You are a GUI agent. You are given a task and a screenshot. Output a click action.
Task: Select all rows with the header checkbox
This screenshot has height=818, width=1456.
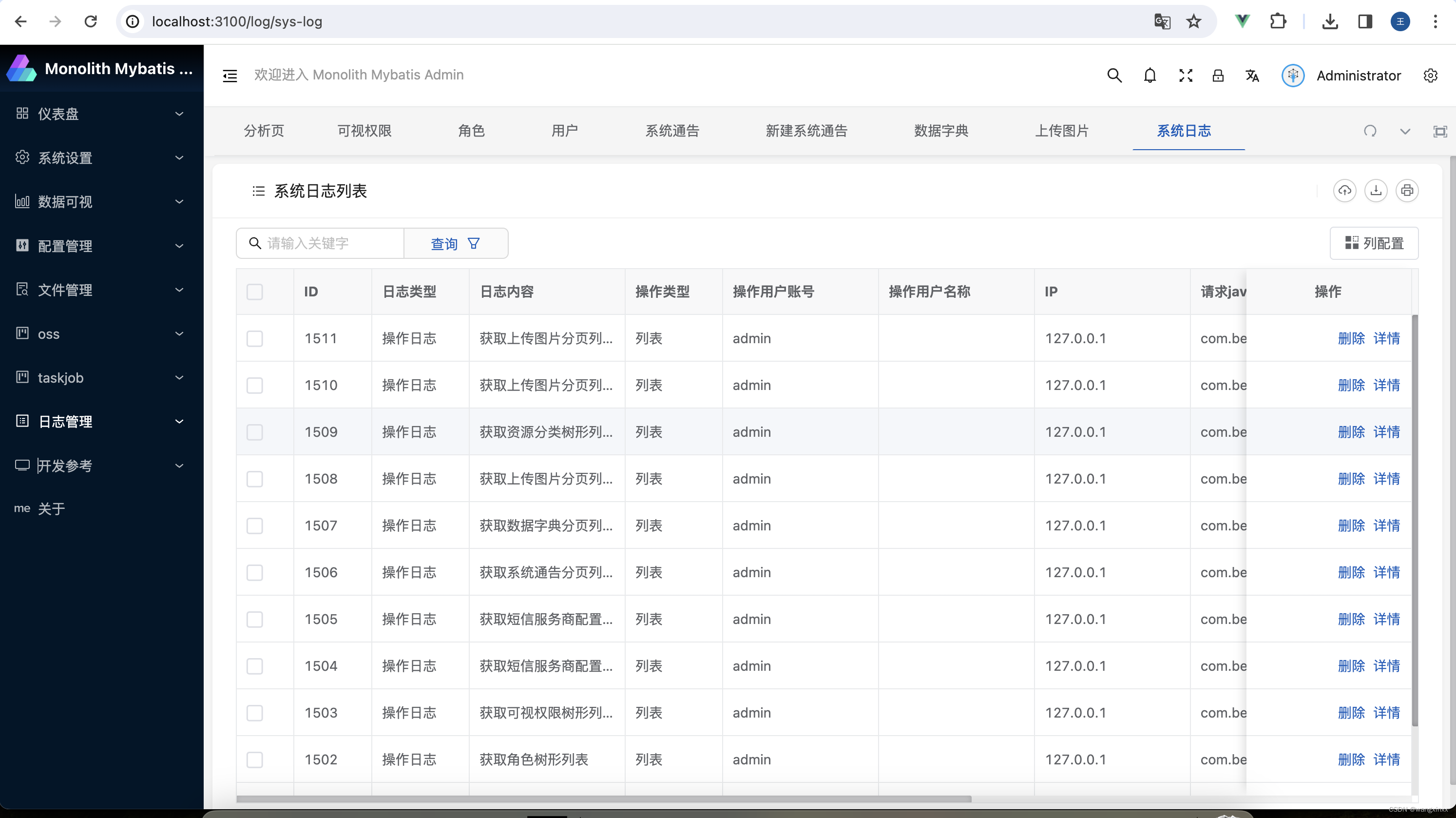point(255,292)
